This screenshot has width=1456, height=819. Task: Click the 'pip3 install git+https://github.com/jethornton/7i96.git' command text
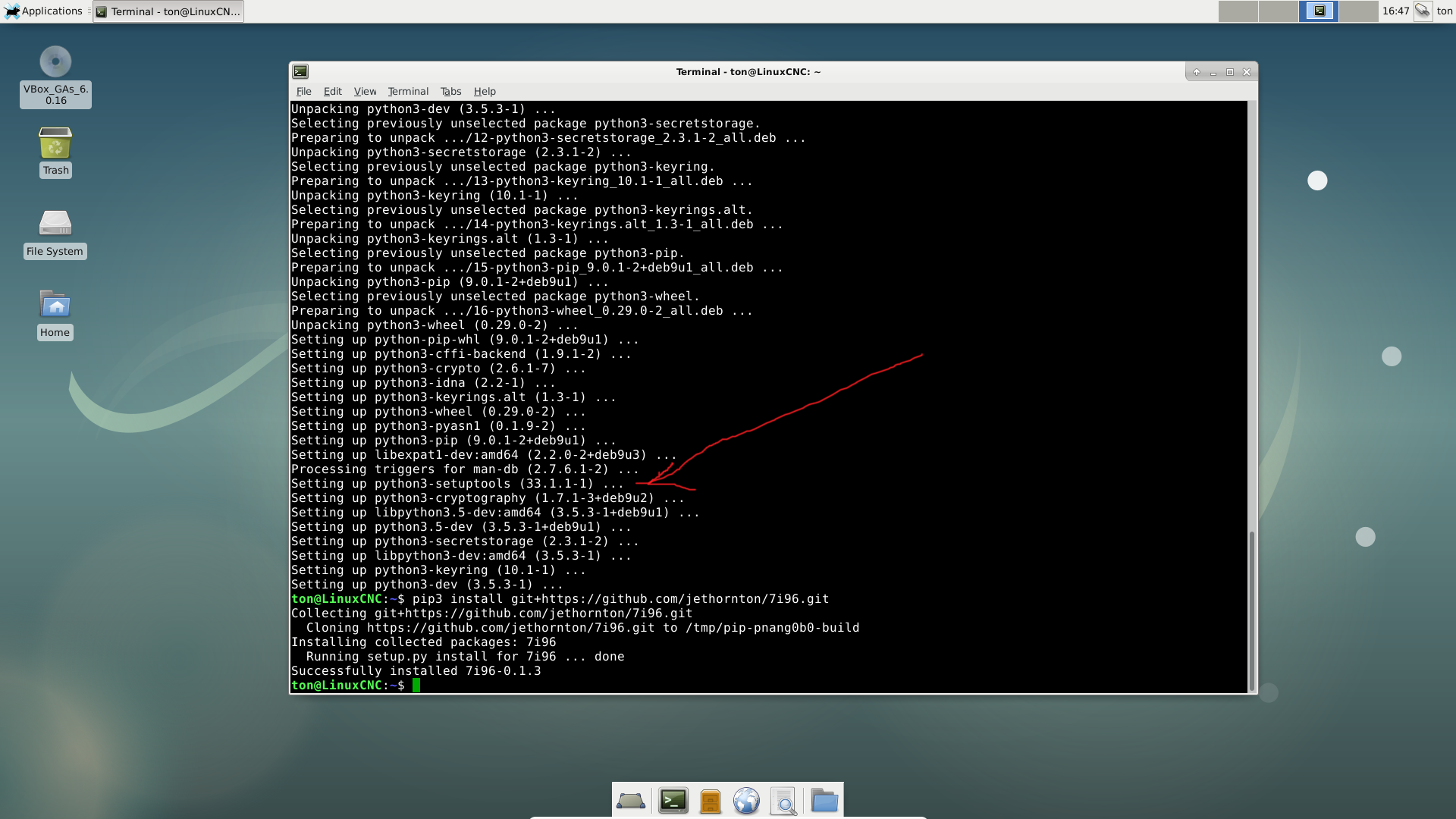click(x=620, y=599)
